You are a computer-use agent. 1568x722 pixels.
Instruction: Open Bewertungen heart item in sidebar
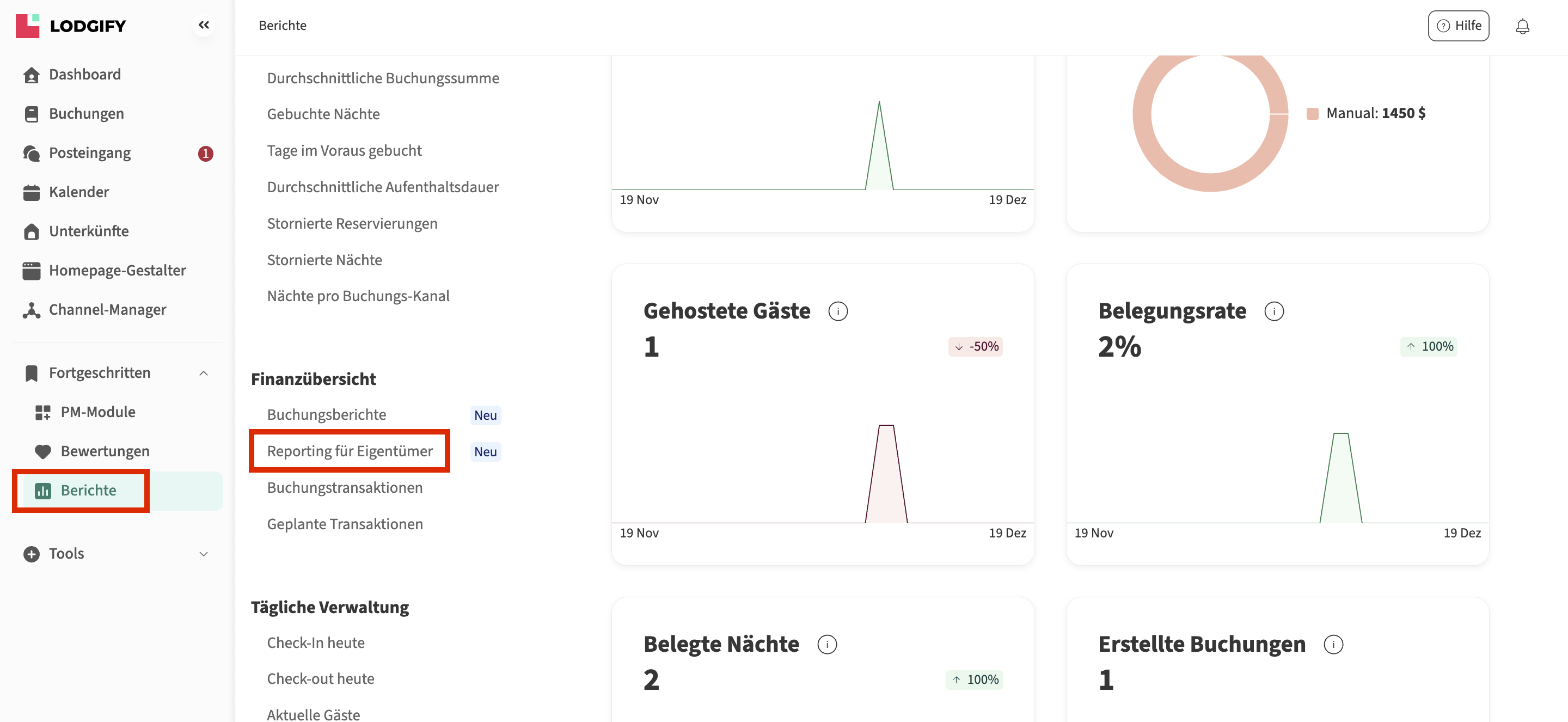[x=105, y=451]
